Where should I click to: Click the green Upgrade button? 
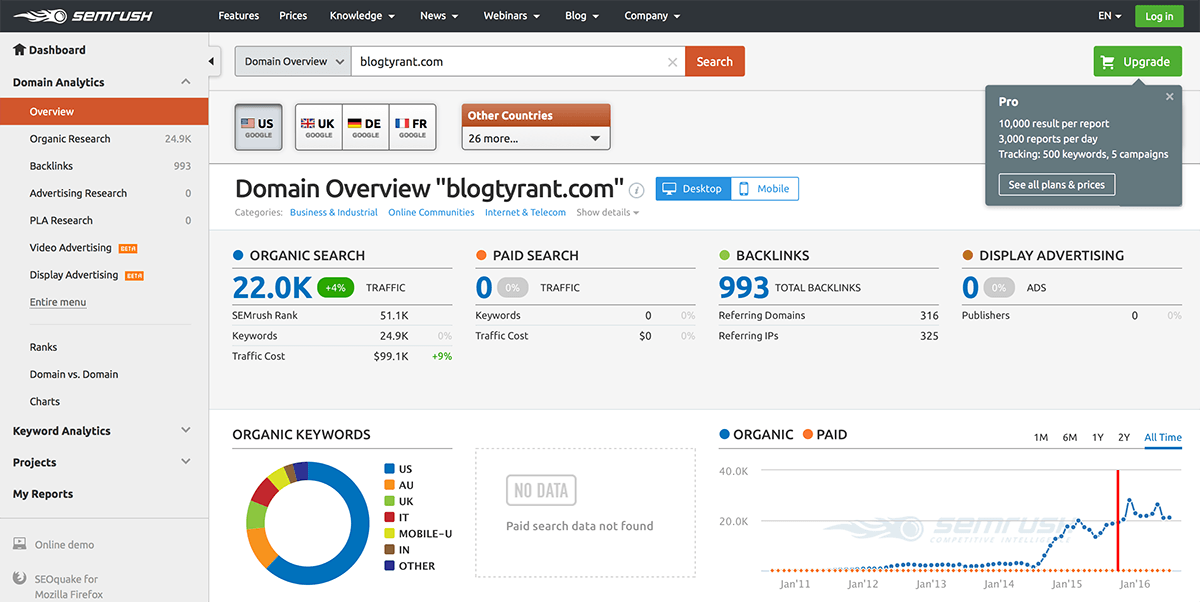[1137, 62]
